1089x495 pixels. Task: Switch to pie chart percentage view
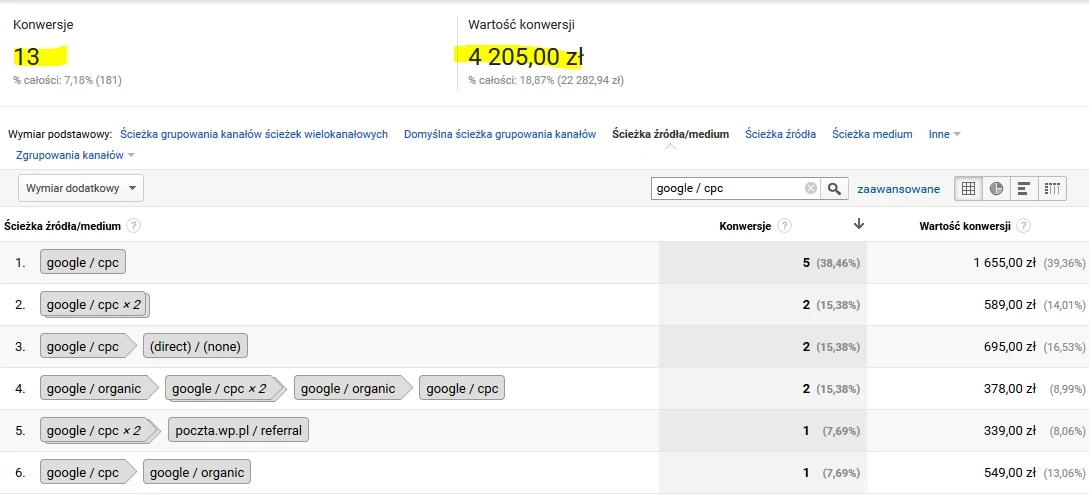[x=996, y=188]
